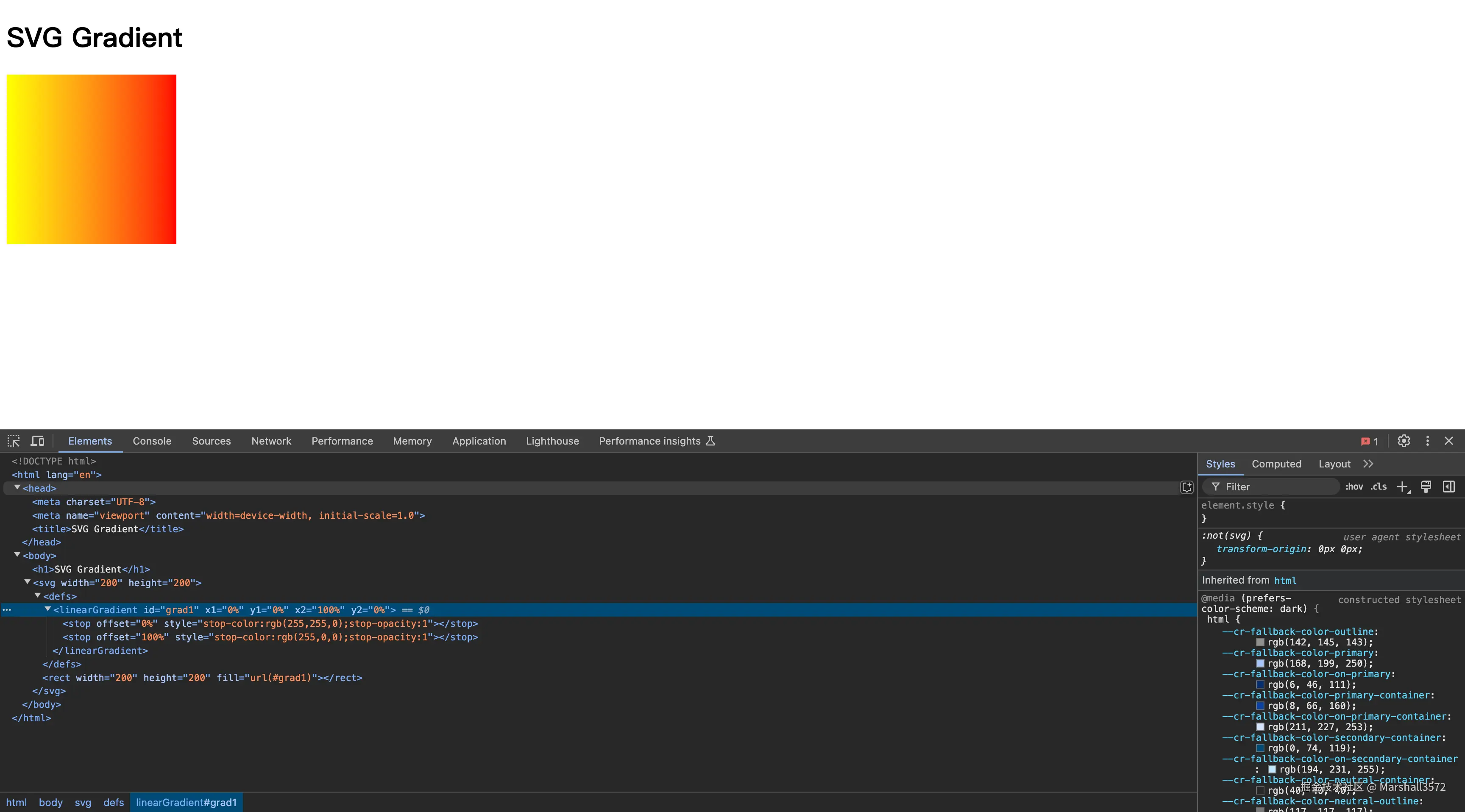Viewport: 1465px width, 812px height.
Task: Switch to the Console tab
Action: tap(152, 441)
